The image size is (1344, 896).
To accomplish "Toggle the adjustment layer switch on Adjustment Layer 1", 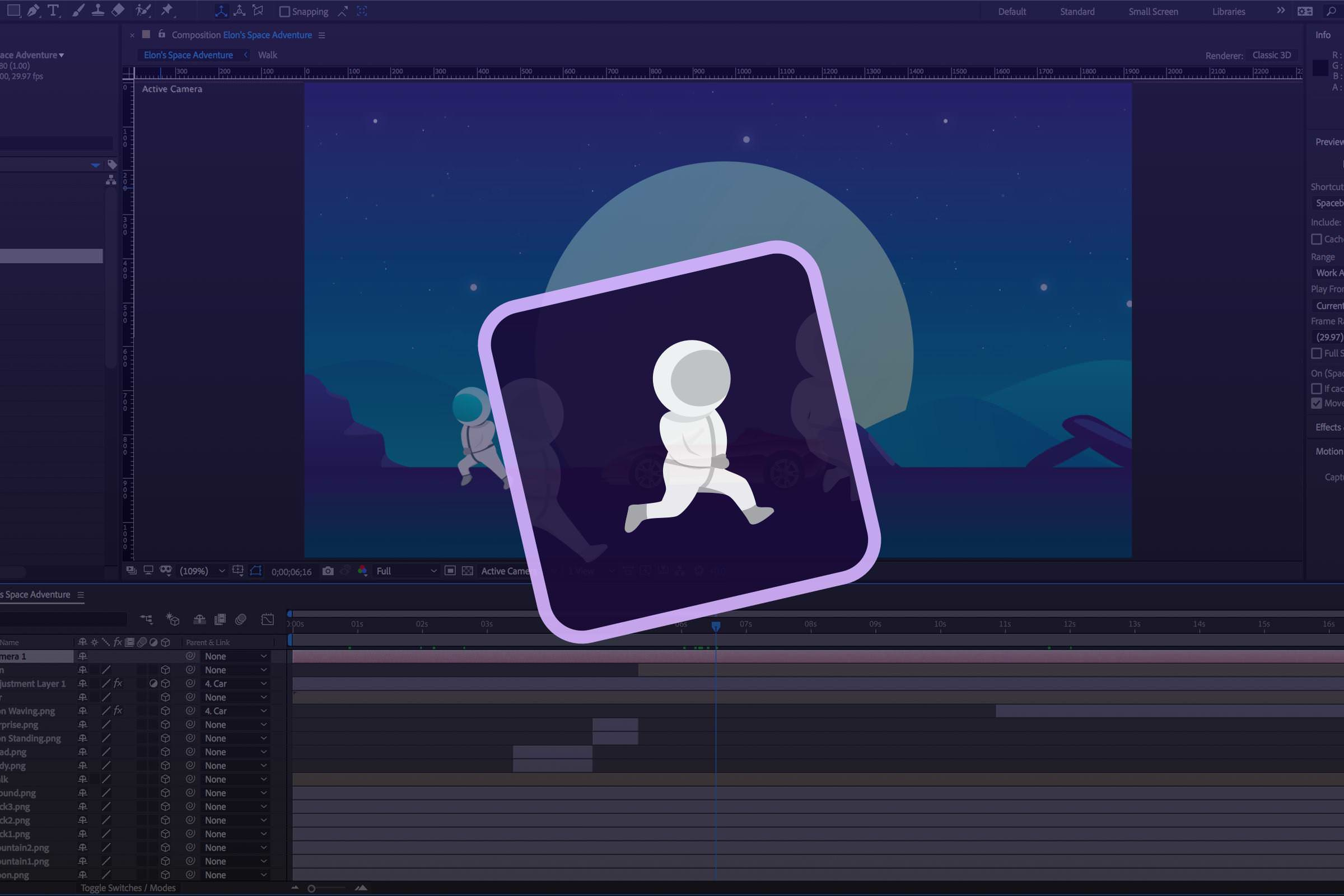I will pyautogui.click(x=153, y=683).
